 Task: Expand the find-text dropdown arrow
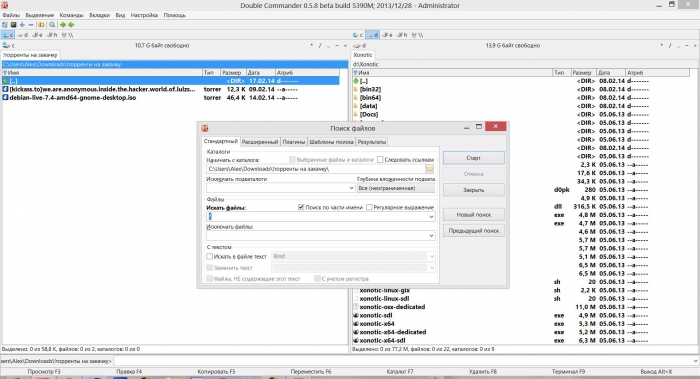click(x=431, y=257)
